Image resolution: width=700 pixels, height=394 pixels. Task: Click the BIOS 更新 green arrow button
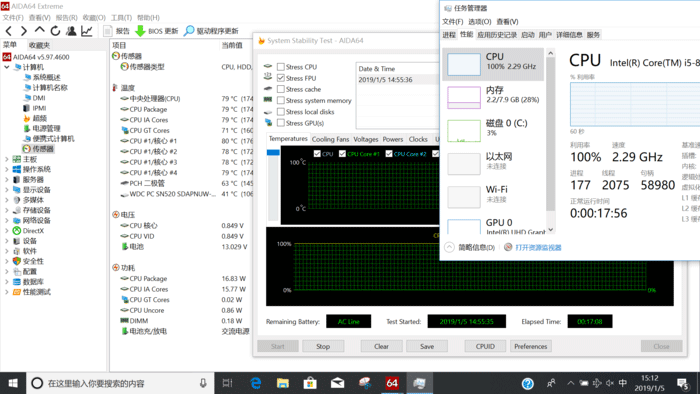point(157,31)
